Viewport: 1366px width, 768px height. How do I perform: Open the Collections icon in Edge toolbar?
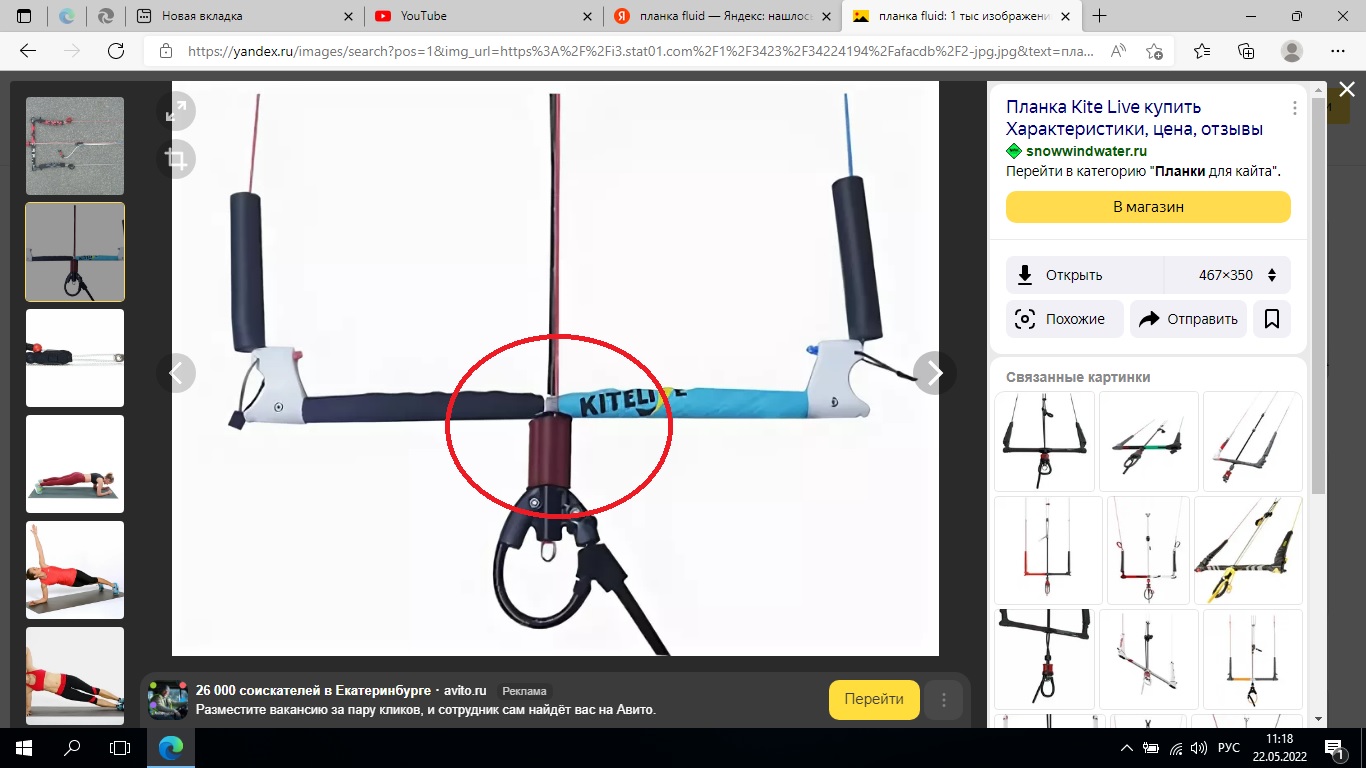(1246, 51)
